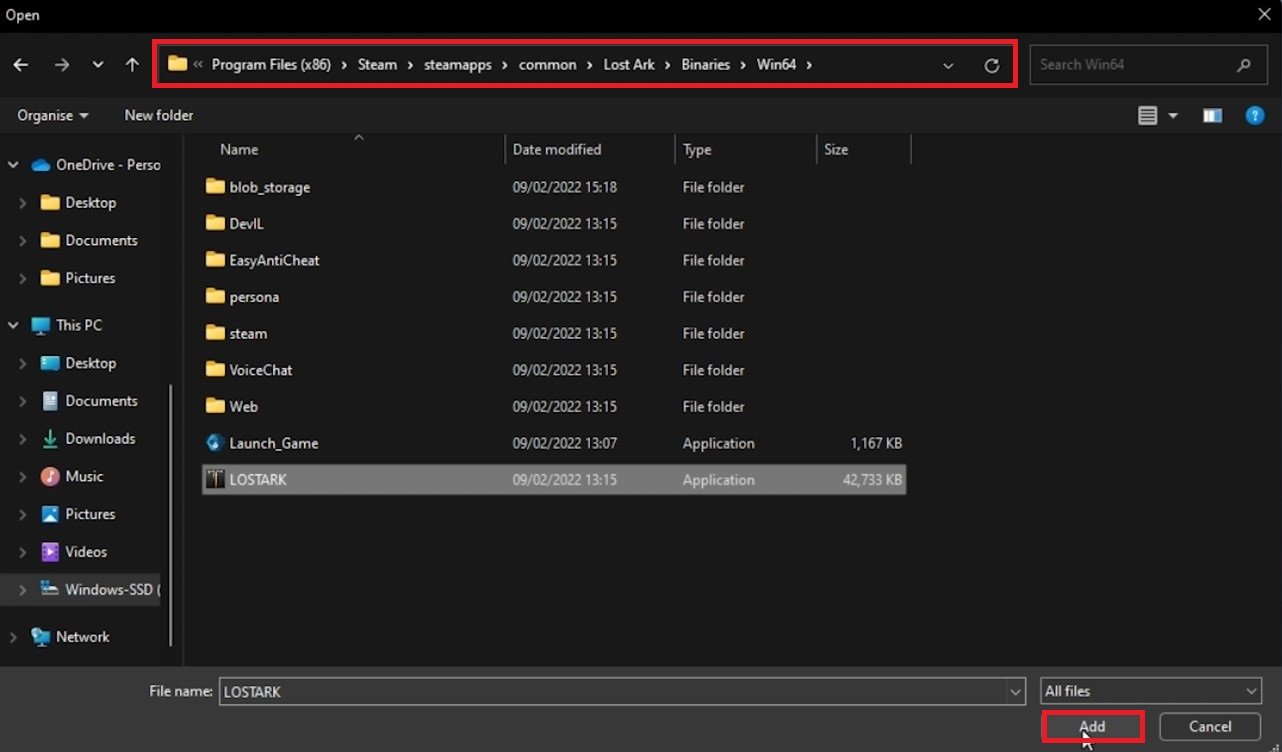Click the navigation pane scrollbar

point(171,515)
